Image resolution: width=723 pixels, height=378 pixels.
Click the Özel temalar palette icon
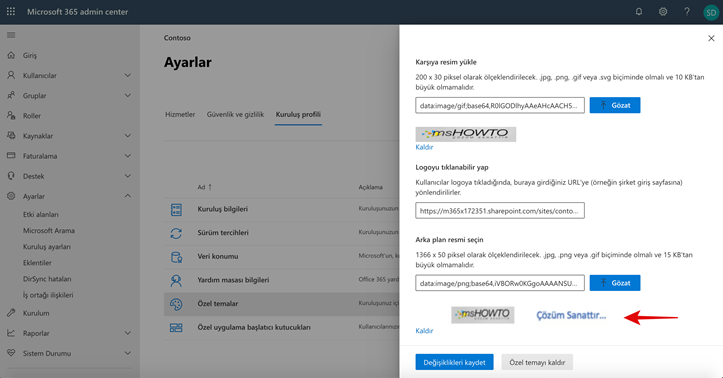coord(176,304)
